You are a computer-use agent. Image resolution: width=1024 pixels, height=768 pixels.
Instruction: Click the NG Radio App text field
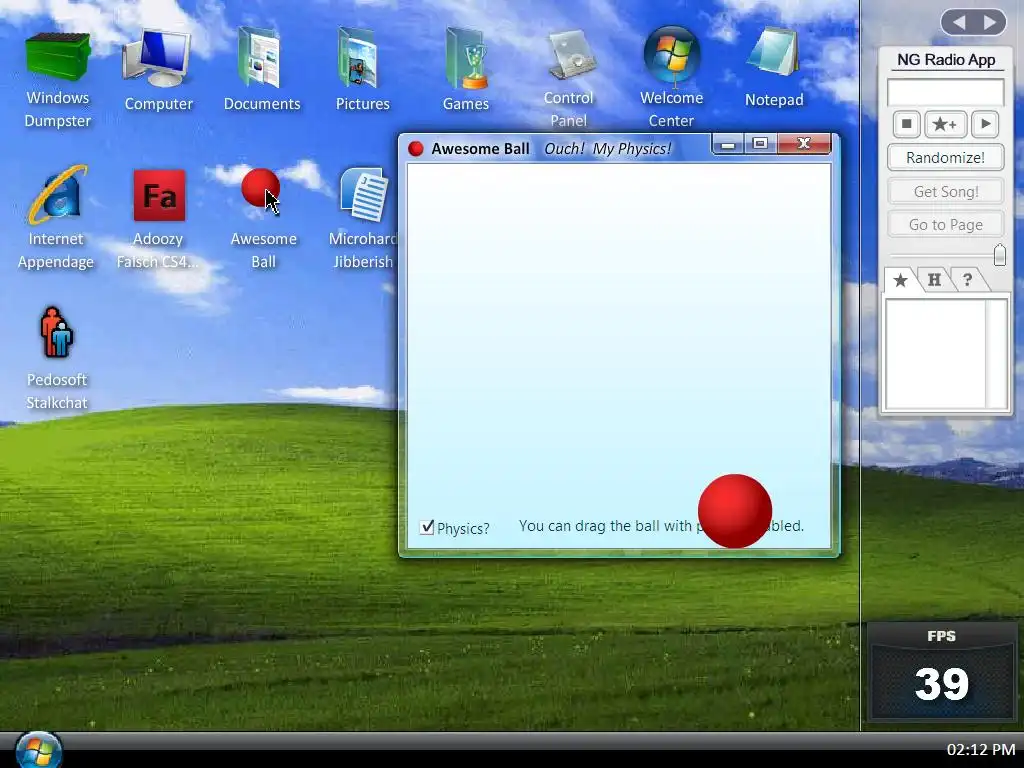(945, 92)
